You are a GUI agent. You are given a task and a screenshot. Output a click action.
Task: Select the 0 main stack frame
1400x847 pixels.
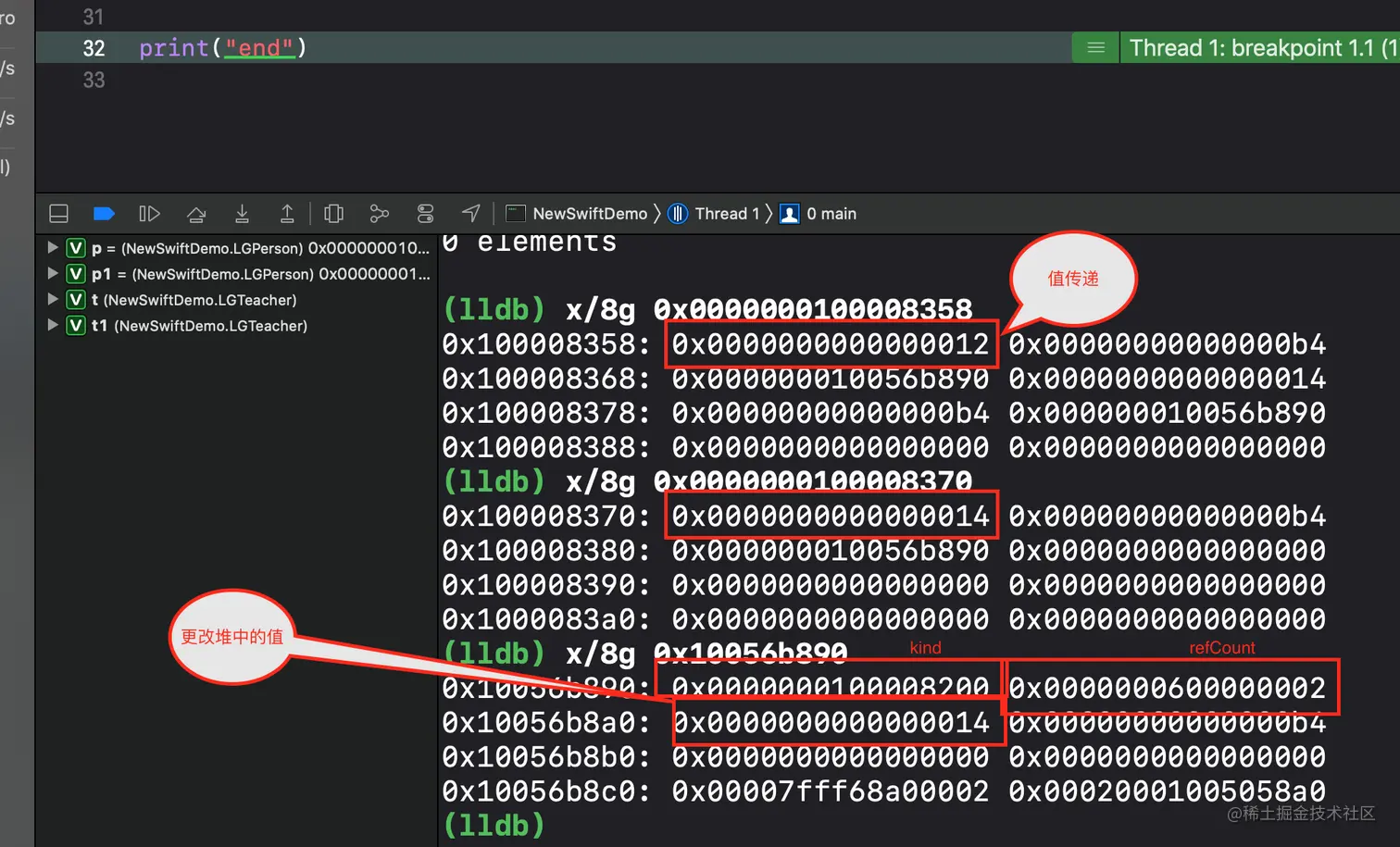(819, 214)
